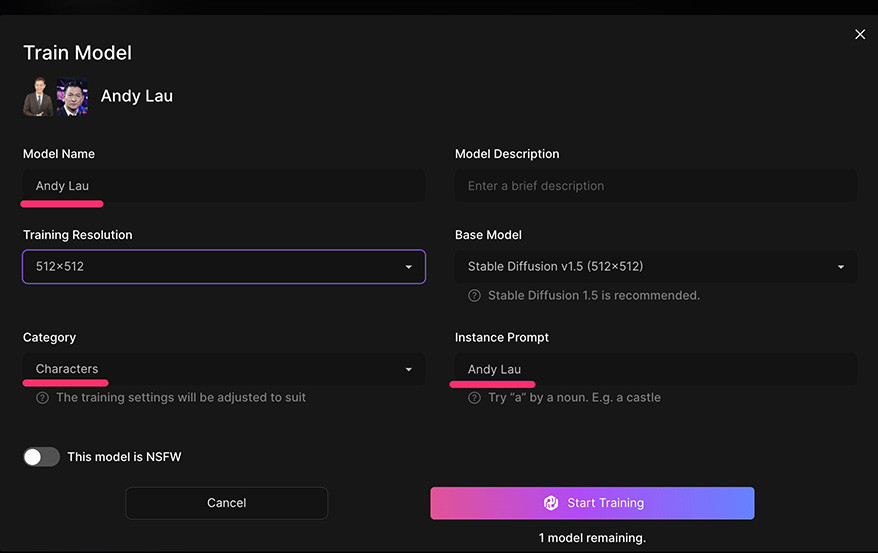
Task: Expand the Base Model dropdown
Action: pos(655,267)
